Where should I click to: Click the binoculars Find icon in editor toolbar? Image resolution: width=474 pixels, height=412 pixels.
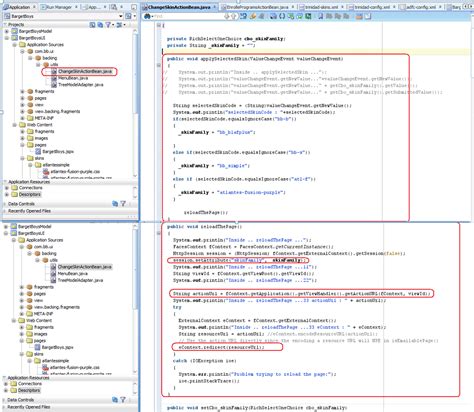click(147, 16)
